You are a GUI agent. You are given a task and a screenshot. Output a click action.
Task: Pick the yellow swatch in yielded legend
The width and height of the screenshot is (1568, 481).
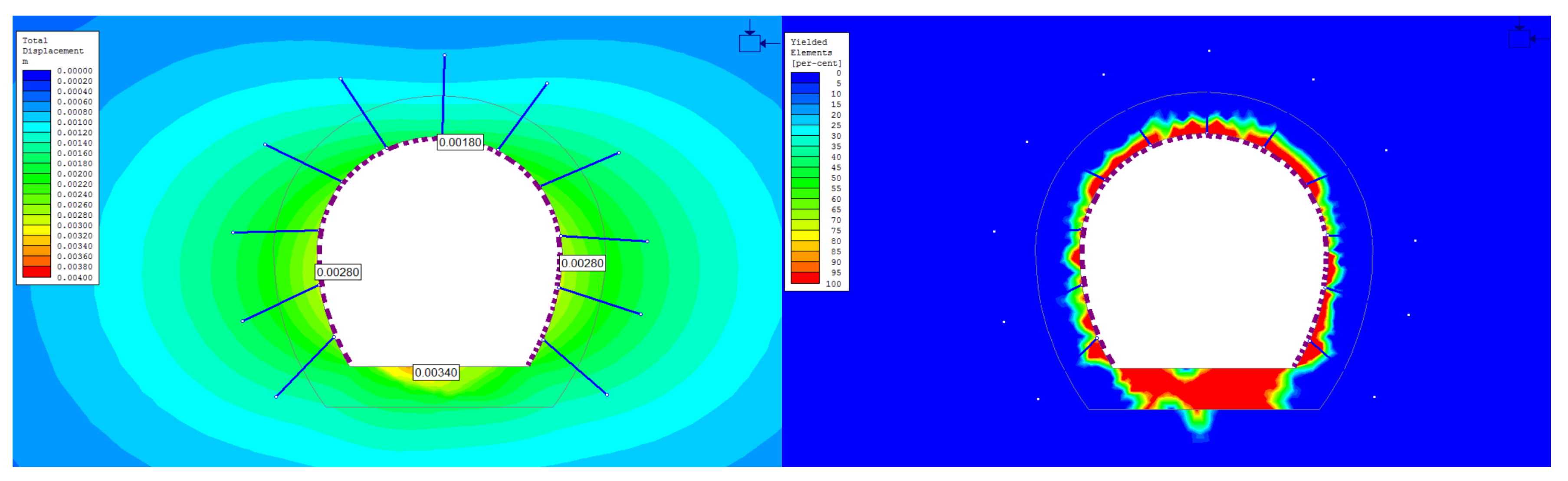[805, 235]
